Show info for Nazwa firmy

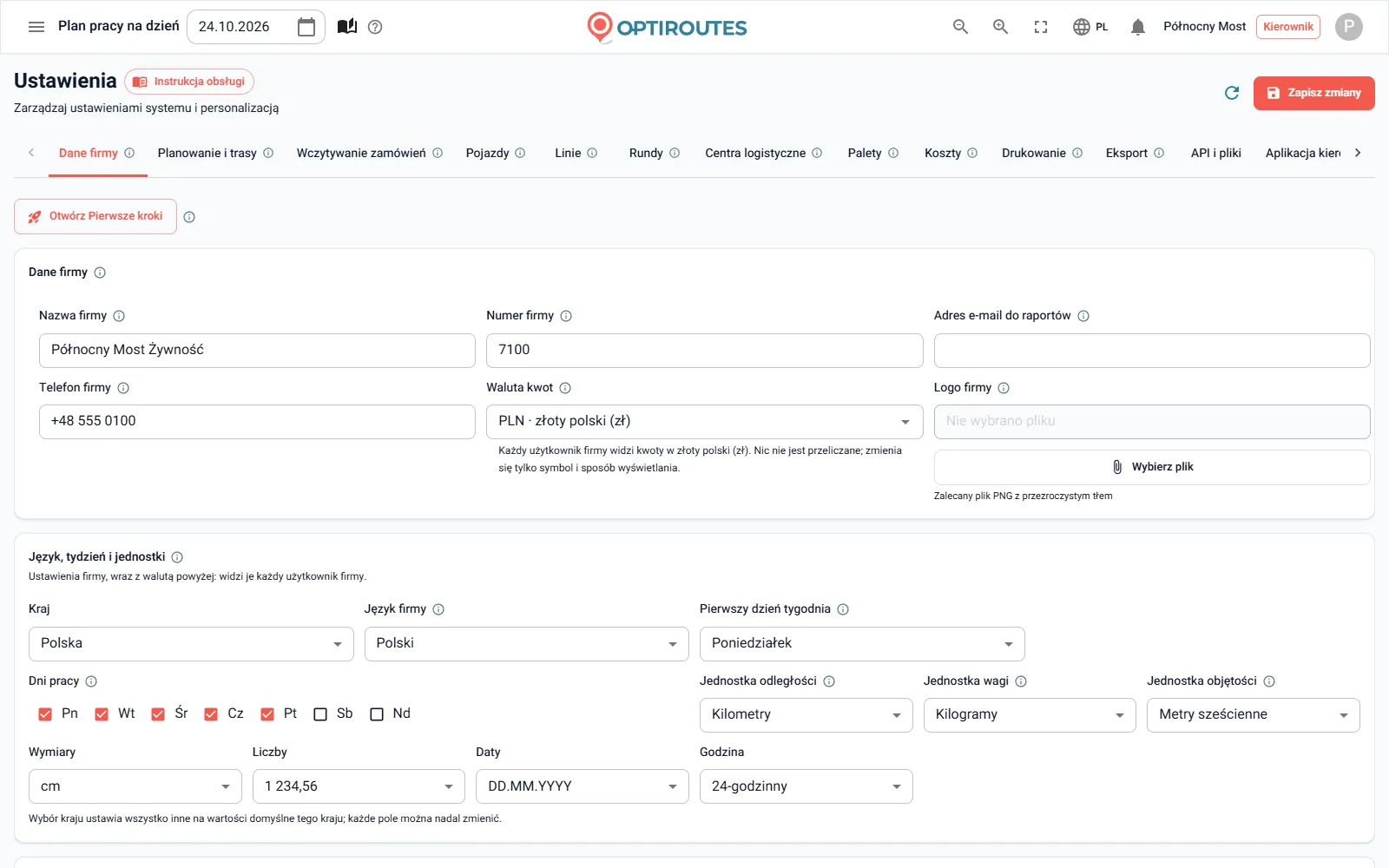119,316
